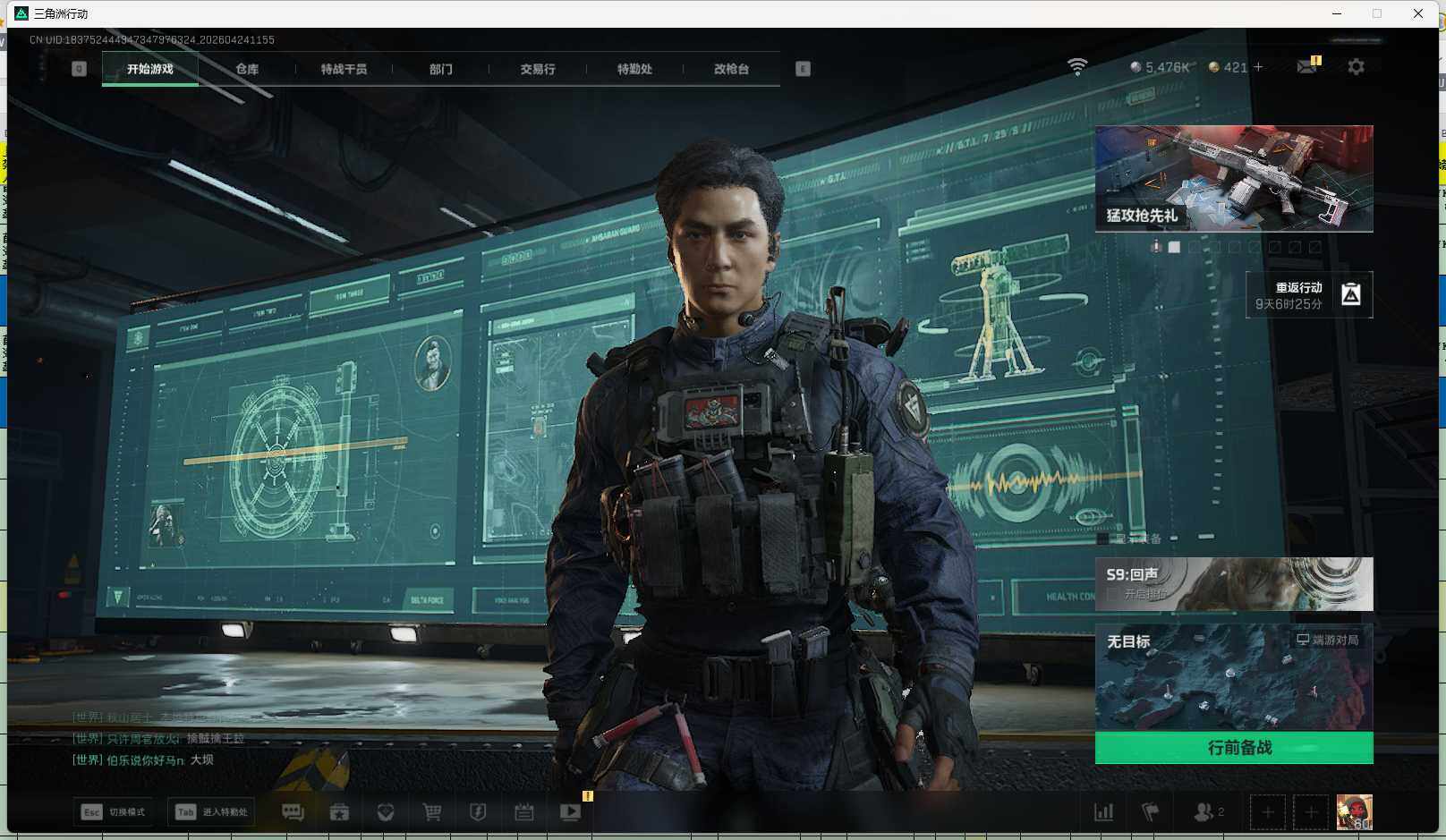
Task: Open the friends list icon showing 2
Action: [x=1209, y=812]
